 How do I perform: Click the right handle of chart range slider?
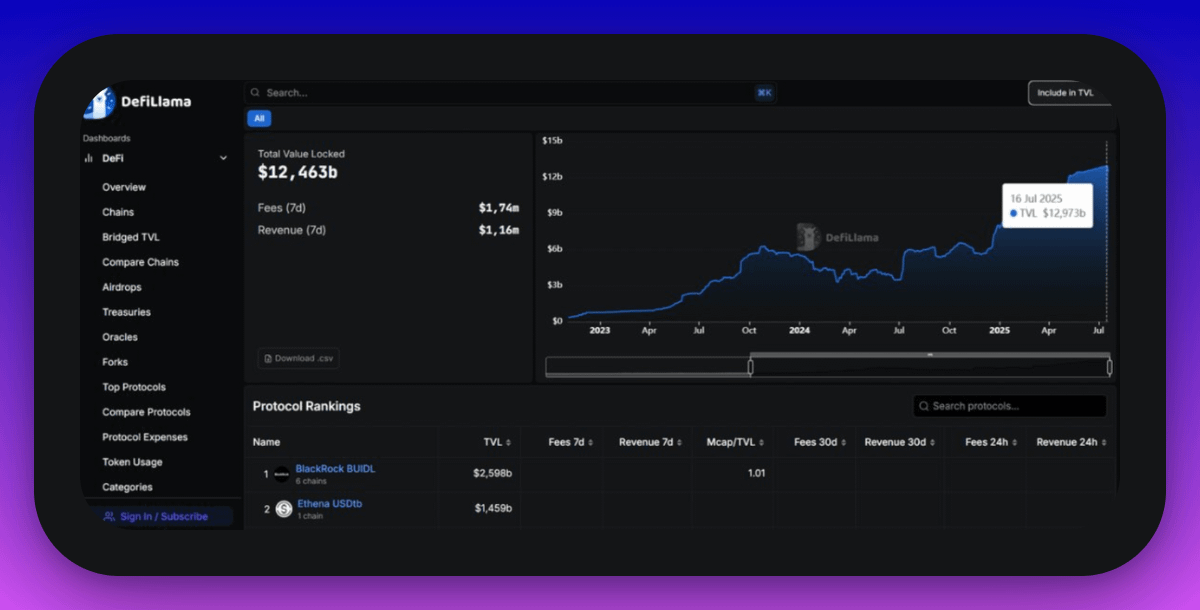1110,367
